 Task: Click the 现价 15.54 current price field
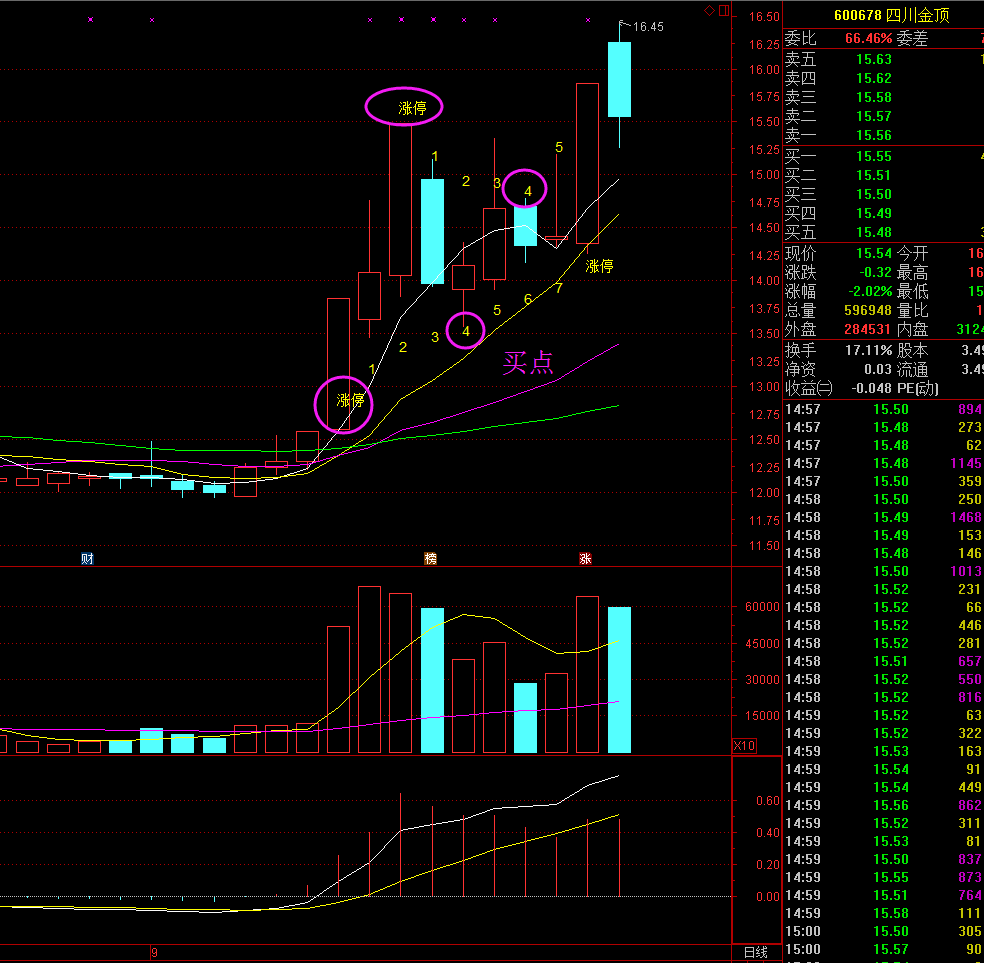(x=868, y=254)
